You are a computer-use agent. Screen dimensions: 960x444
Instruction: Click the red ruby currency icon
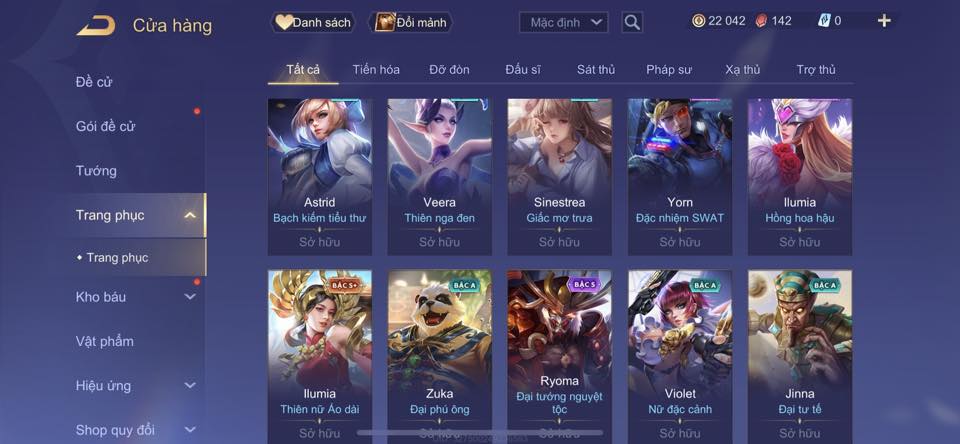pyautogui.click(x=762, y=21)
